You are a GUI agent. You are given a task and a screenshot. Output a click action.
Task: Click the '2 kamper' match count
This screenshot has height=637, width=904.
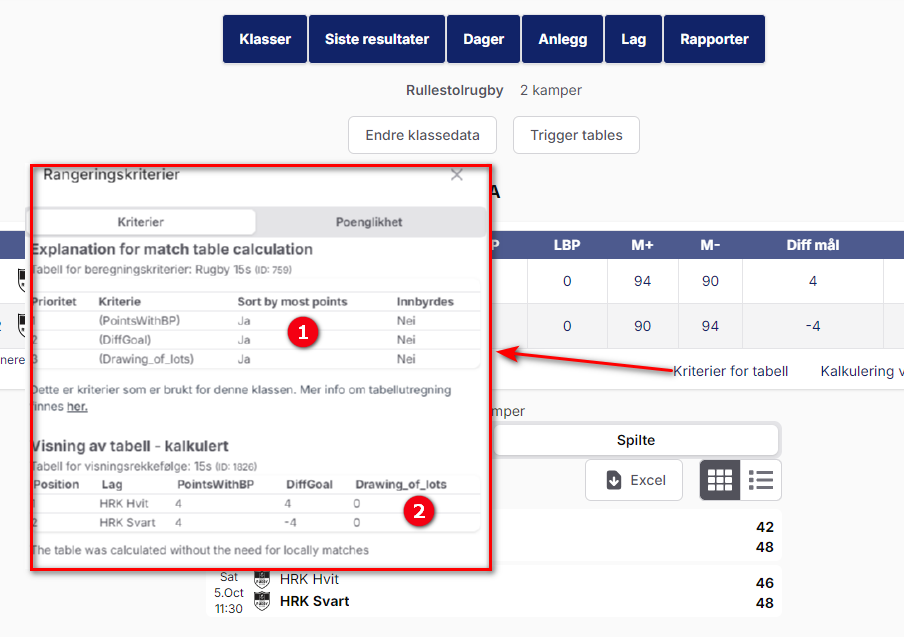[x=551, y=91]
